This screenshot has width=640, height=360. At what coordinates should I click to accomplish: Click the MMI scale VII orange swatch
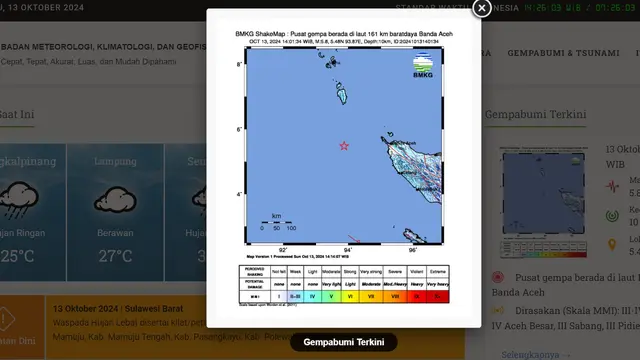(371, 297)
